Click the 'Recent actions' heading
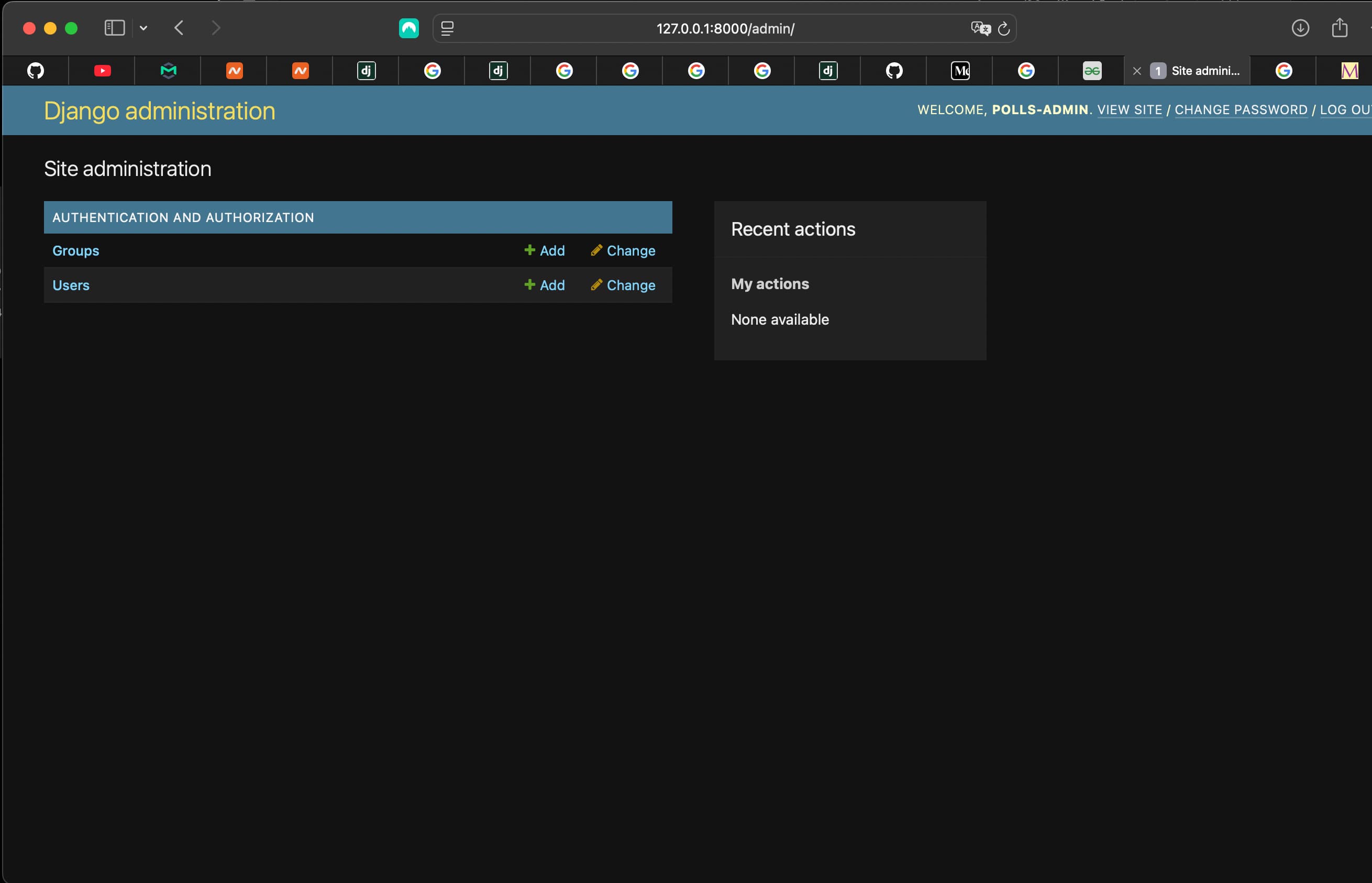The width and height of the screenshot is (1372, 883). point(793,229)
